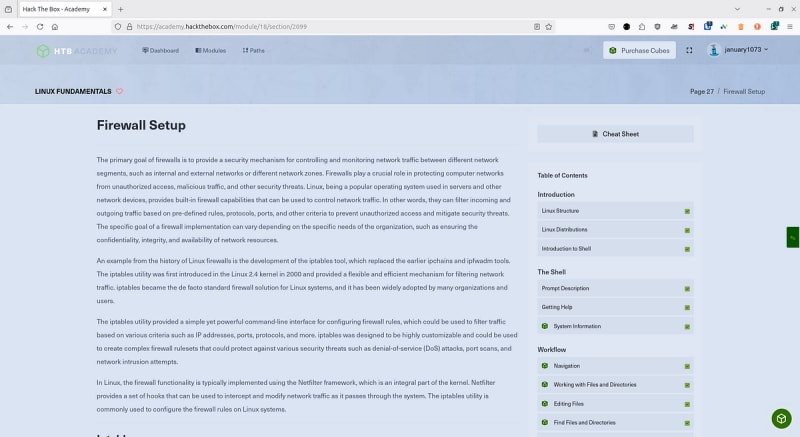Viewport: 800px width, 437px height.
Task: Open the Firefox hamburger application menu
Action: (x=789, y=27)
